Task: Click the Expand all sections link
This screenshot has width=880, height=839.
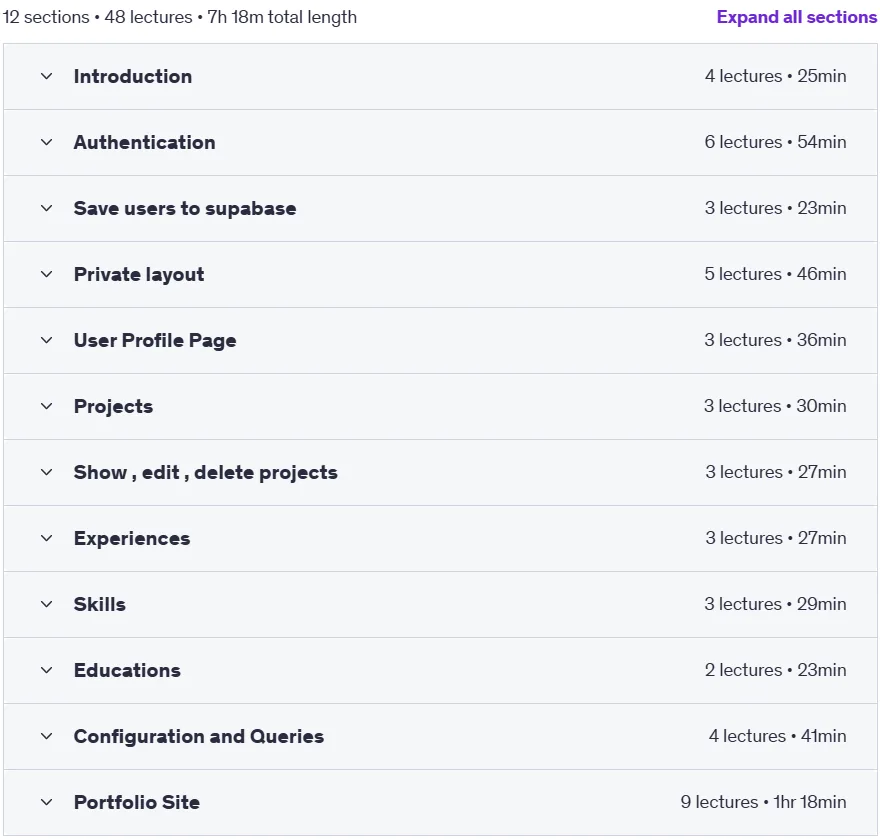Action: click(796, 17)
